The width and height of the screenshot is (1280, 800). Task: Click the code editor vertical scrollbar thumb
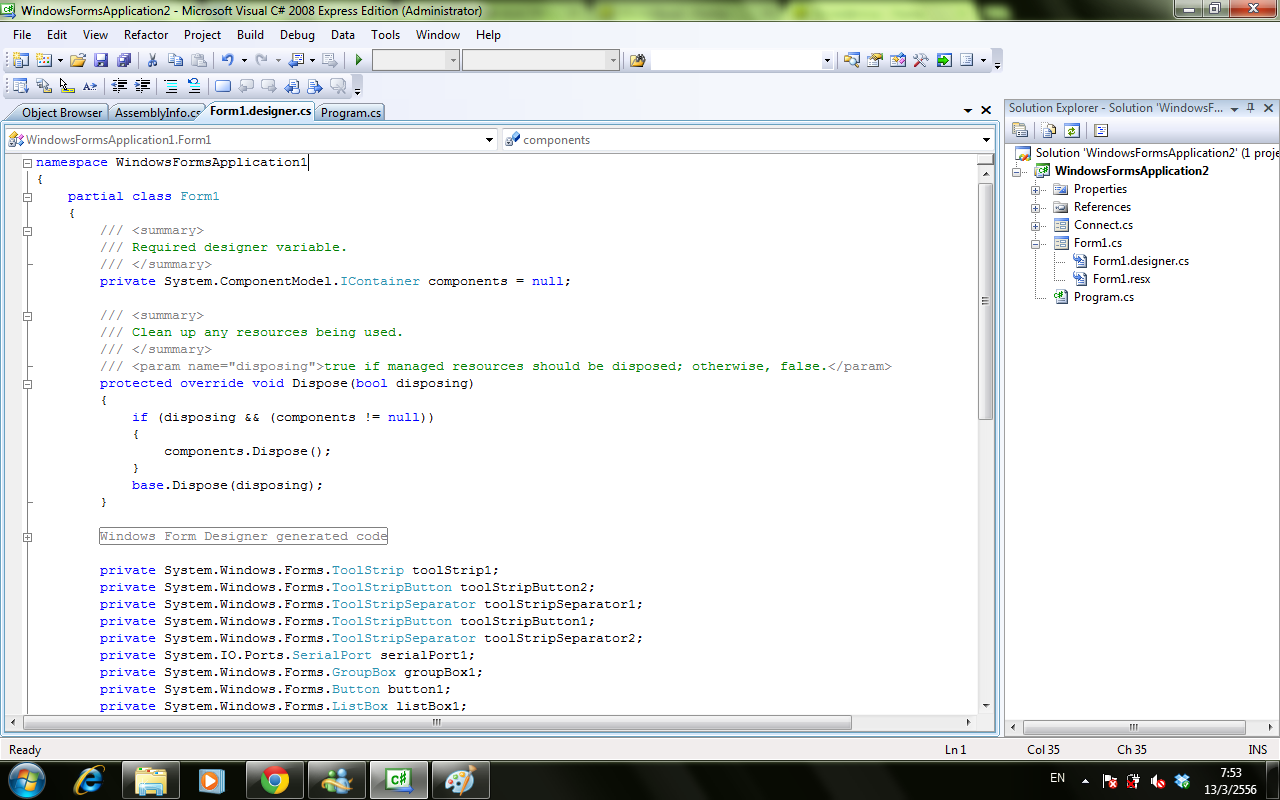(985, 300)
